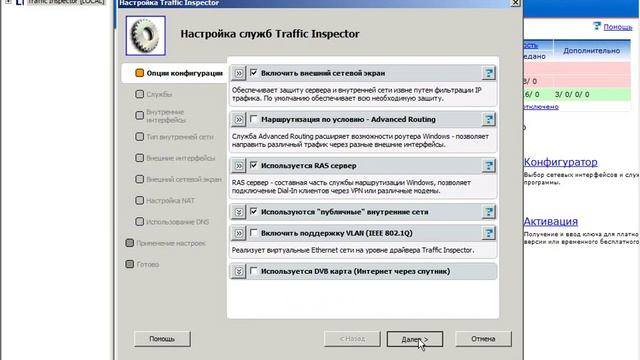The image size is (640, 360).
Task: Select the Службы wizard step
Action: coord(159,94)
